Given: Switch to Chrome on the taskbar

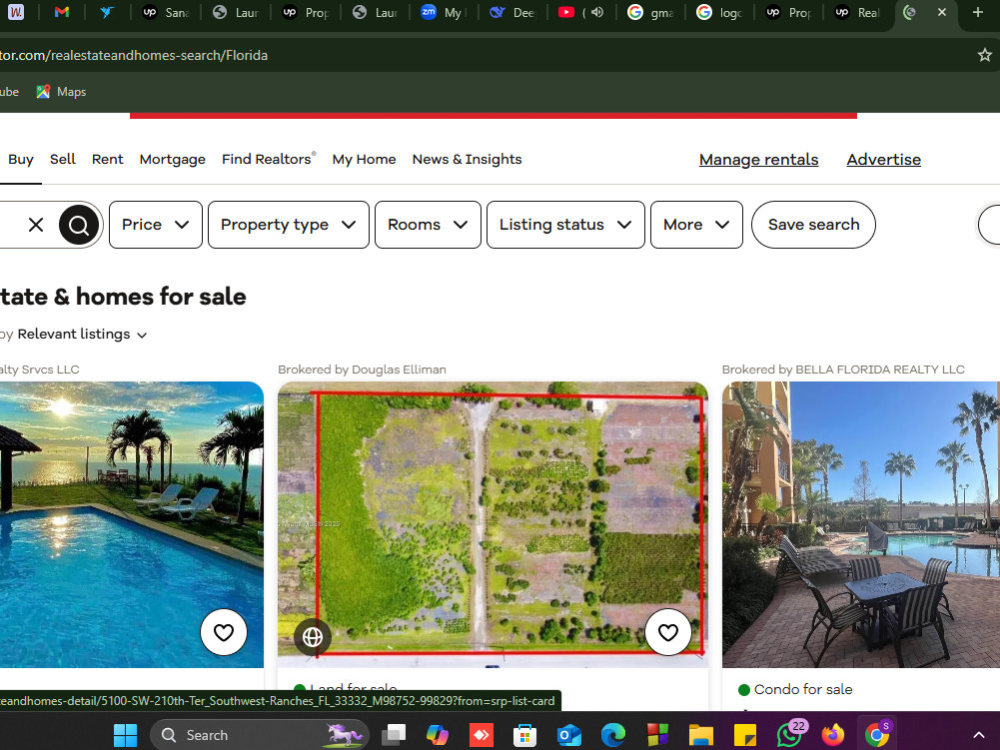Looking at the screenshot, I should point(877,735).
